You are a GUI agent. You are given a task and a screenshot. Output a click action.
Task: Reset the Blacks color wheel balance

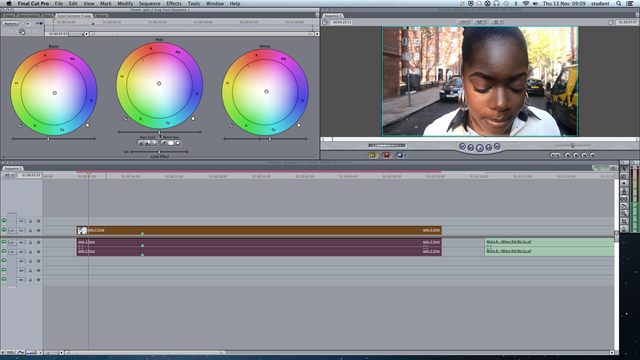pyautogui.click(x=88, y=125)
